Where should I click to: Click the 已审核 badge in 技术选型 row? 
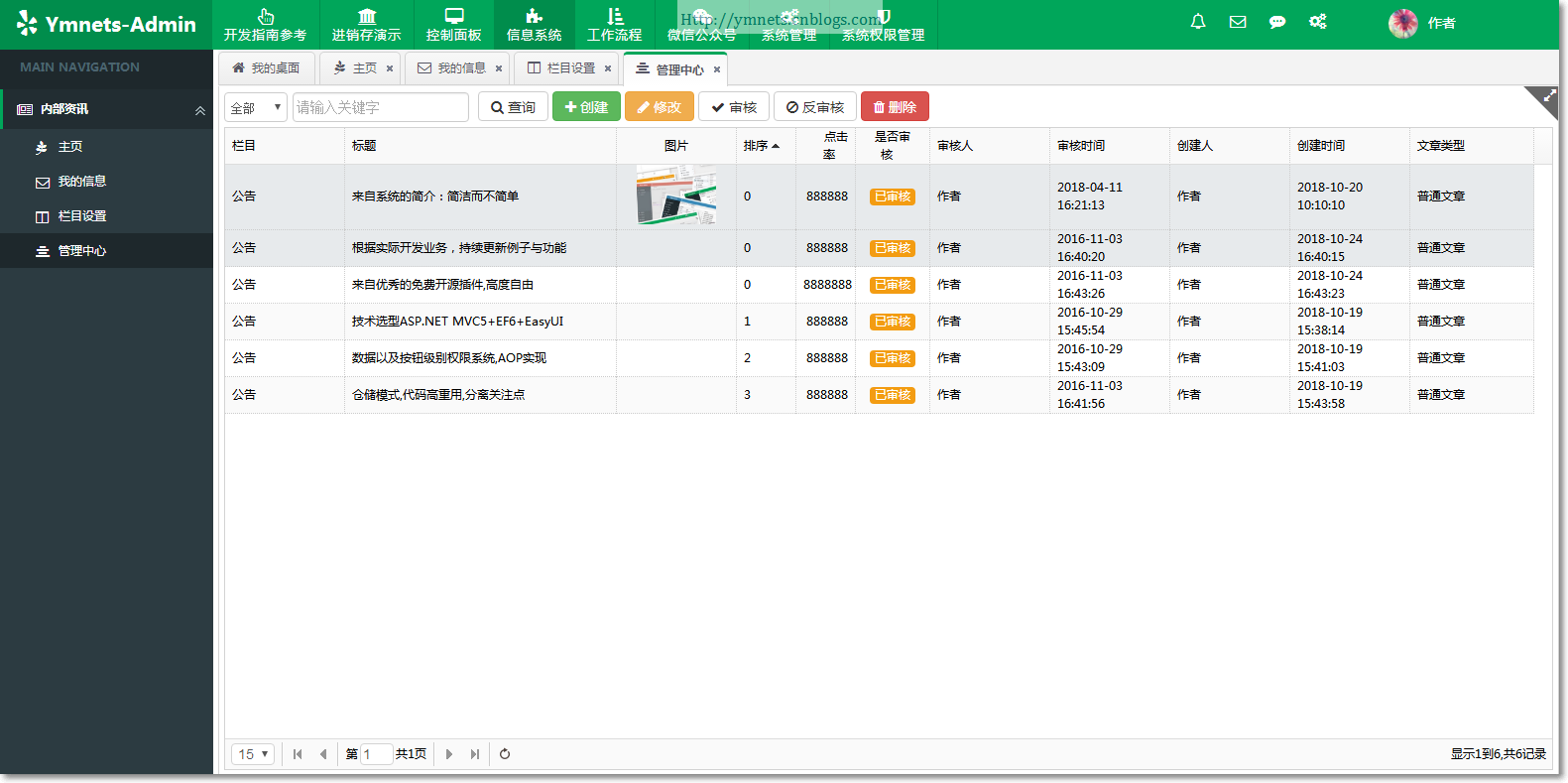[x=893, y=322]
